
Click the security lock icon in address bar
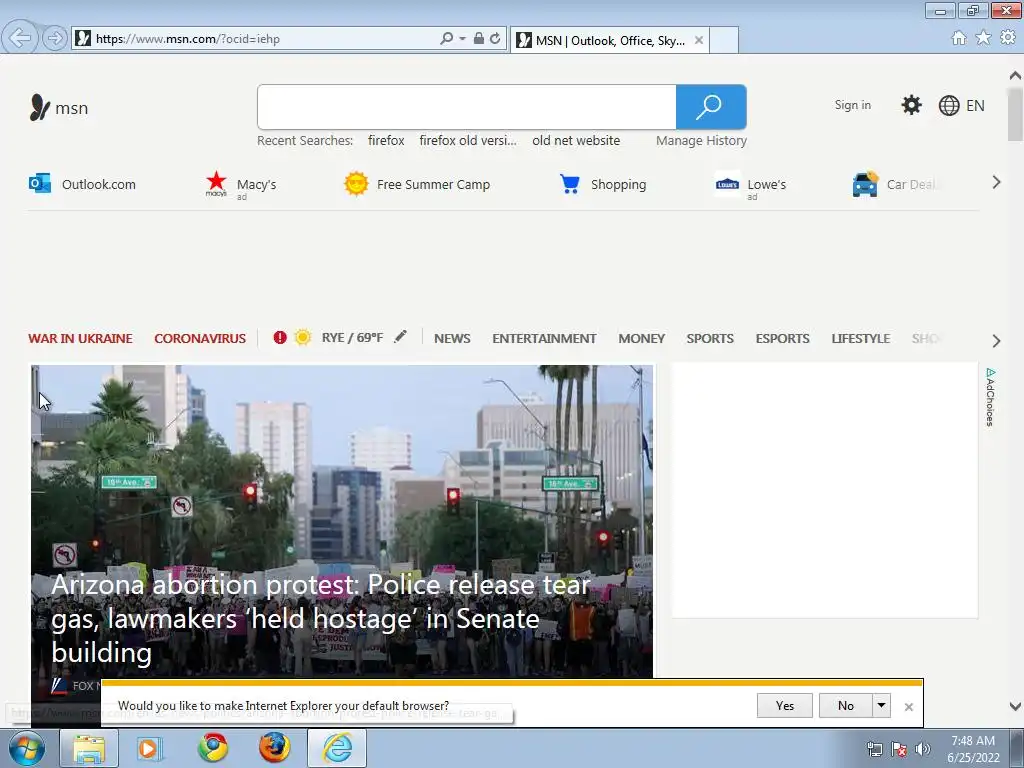point(479,39)
